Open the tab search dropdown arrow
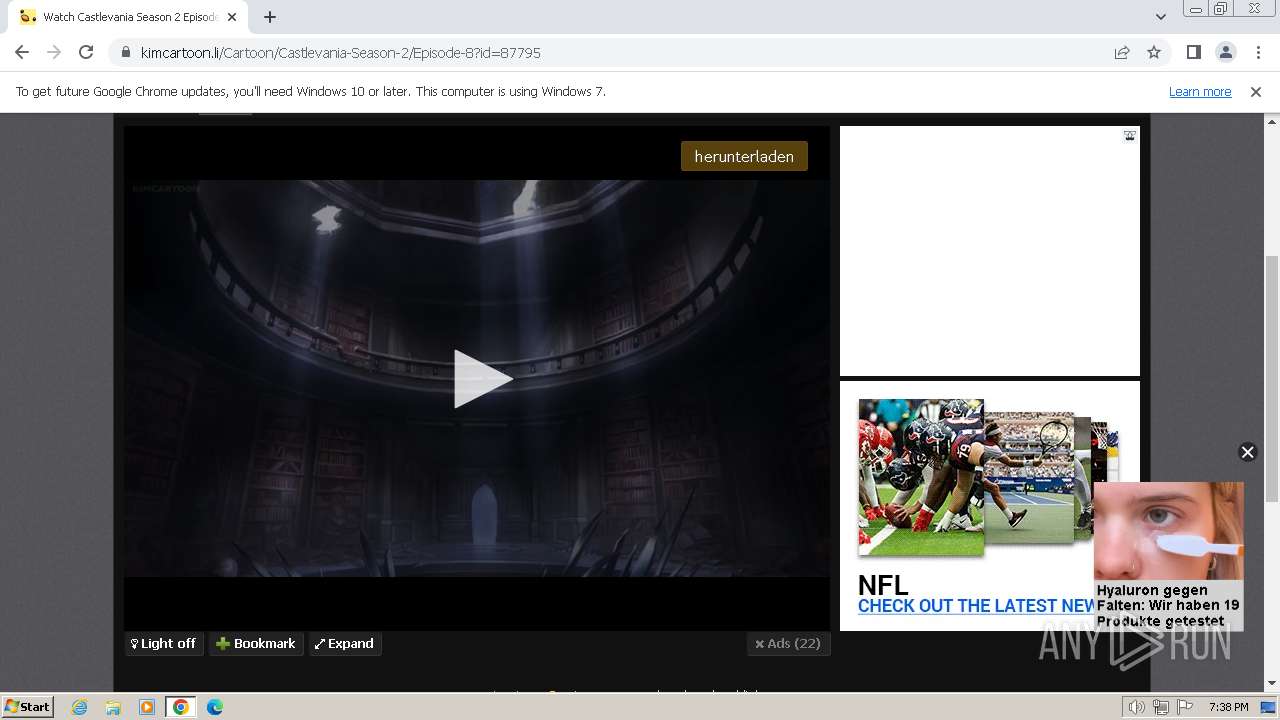This screenshot has width=1280, height=720. tap(1160, 17)
